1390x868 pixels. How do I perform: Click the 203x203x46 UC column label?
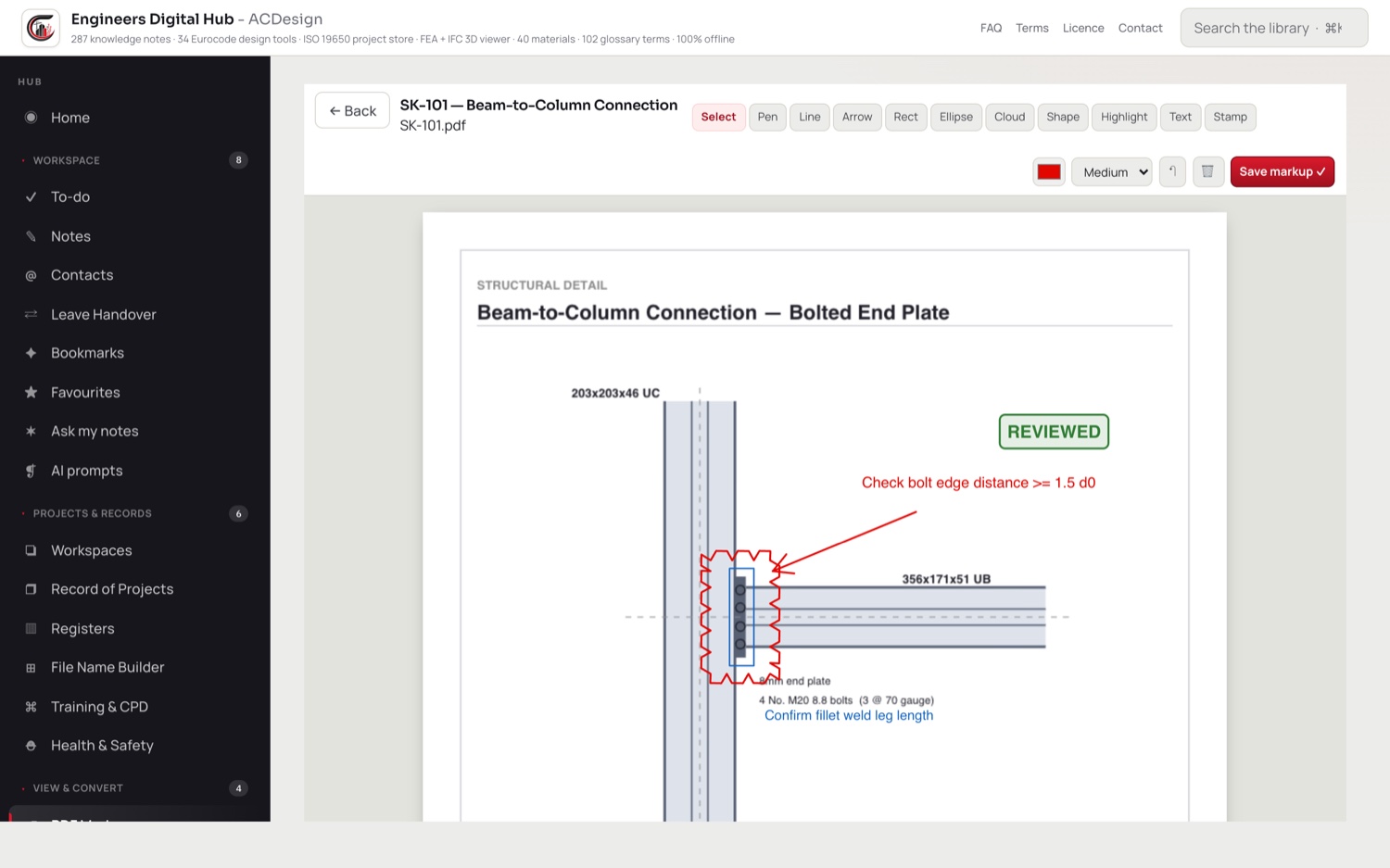pos(615,393)
